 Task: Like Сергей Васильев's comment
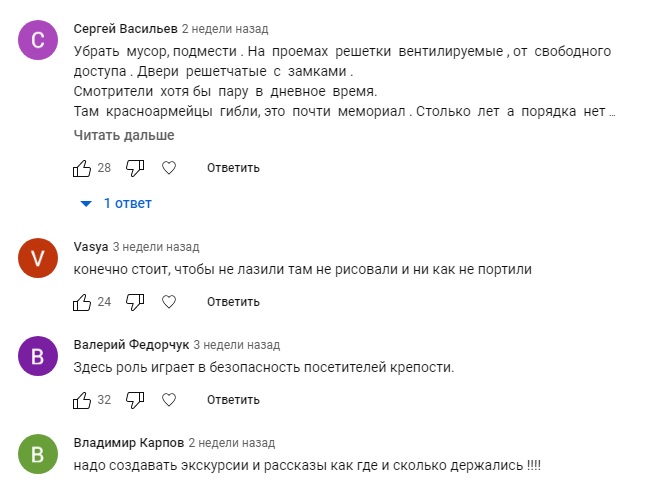[x=82, y=168]
